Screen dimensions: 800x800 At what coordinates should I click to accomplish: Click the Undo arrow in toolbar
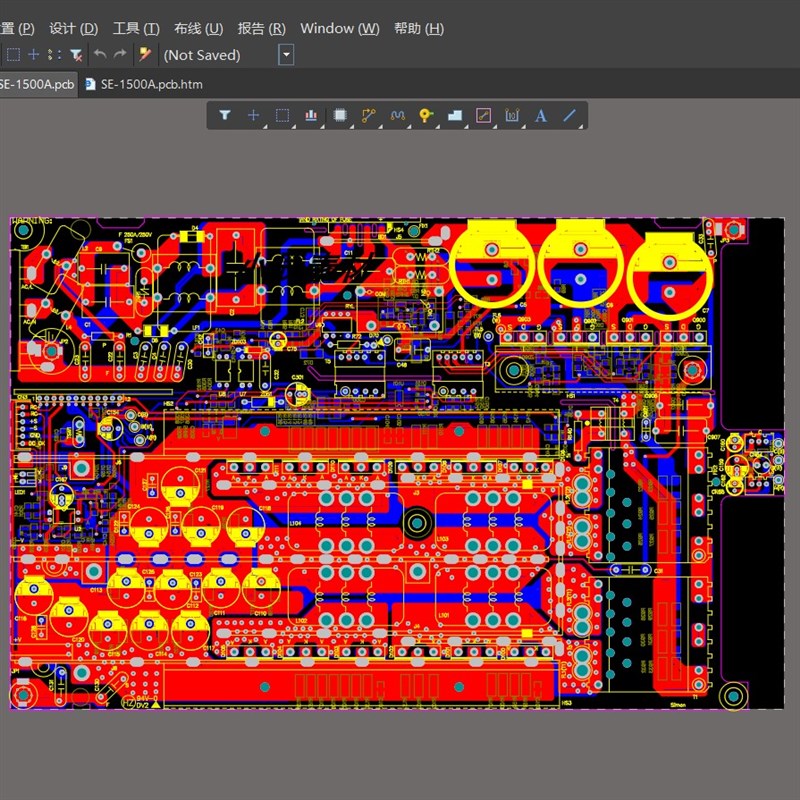100,55
